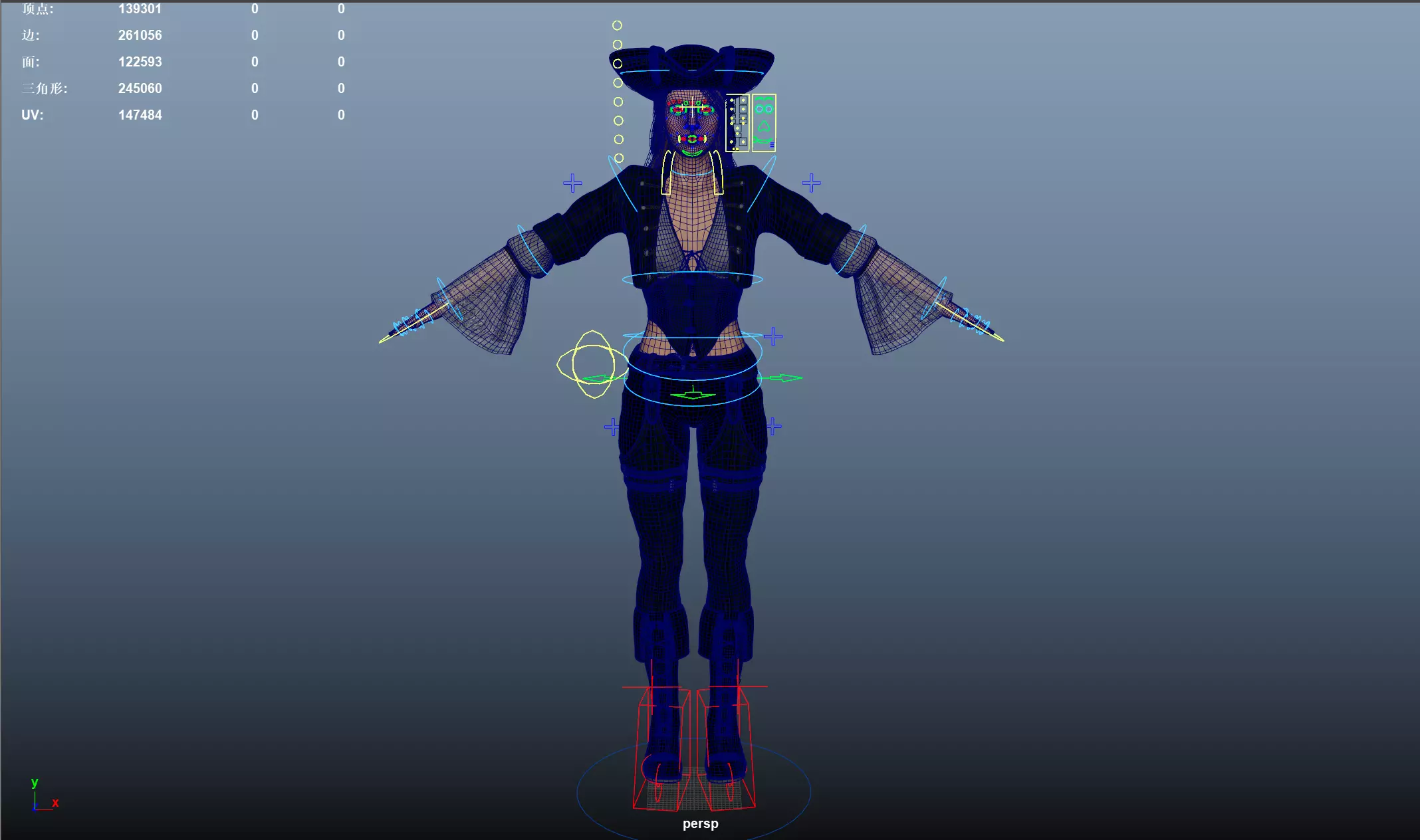The image size is (1420, 840).
Task: Select the green down-arrow control at pelvis center
Action: click(693, 393)
